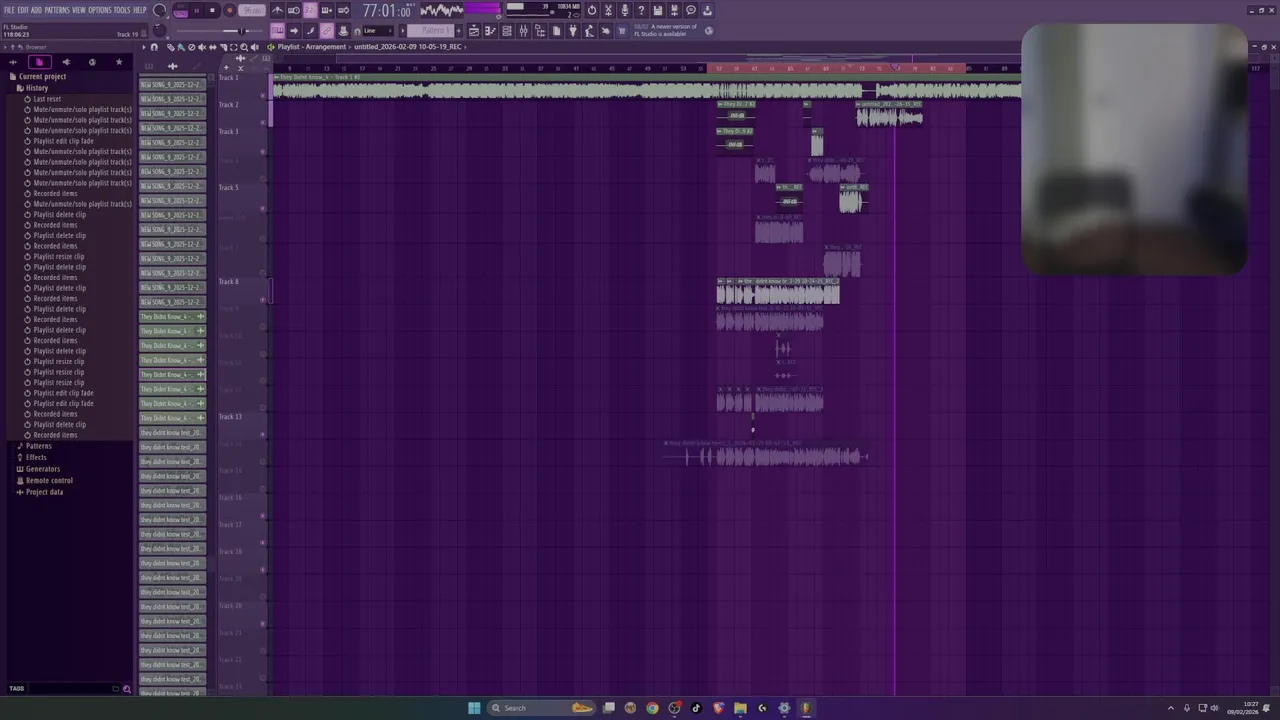Open the HELP menu
This screenshot has height=720, width=1280.
[x=140, y=10]
